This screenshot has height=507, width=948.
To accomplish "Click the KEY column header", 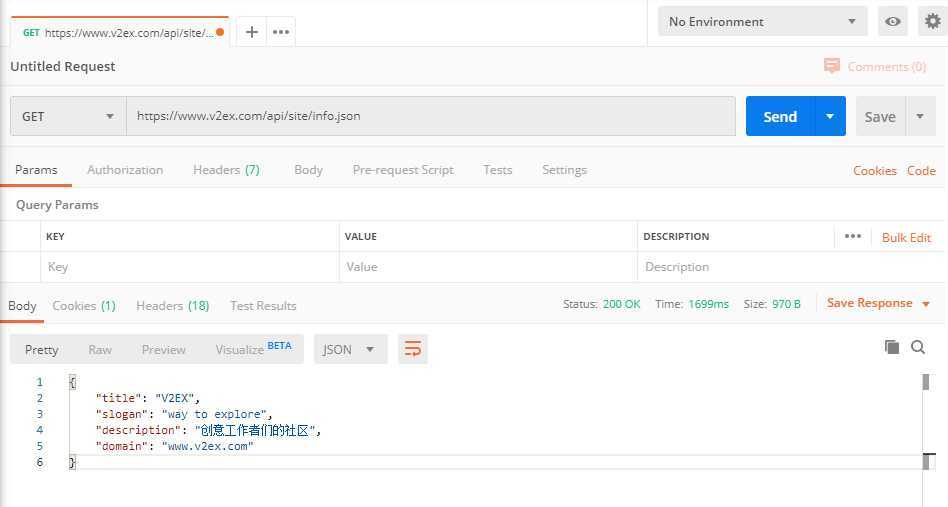I will pyautogui.click(x=55, y=236).
